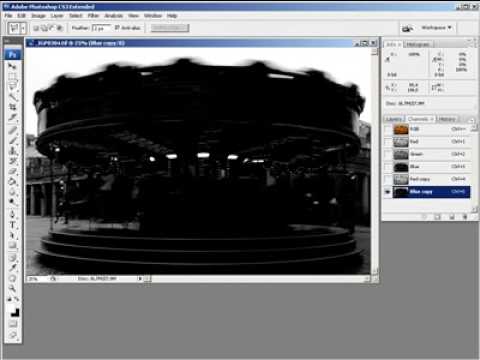
Task: Select the Zoom tool
Action: click(13, 288)
